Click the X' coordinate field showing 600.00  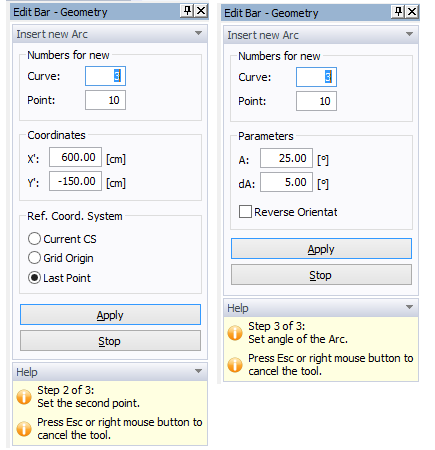point(75,157)
